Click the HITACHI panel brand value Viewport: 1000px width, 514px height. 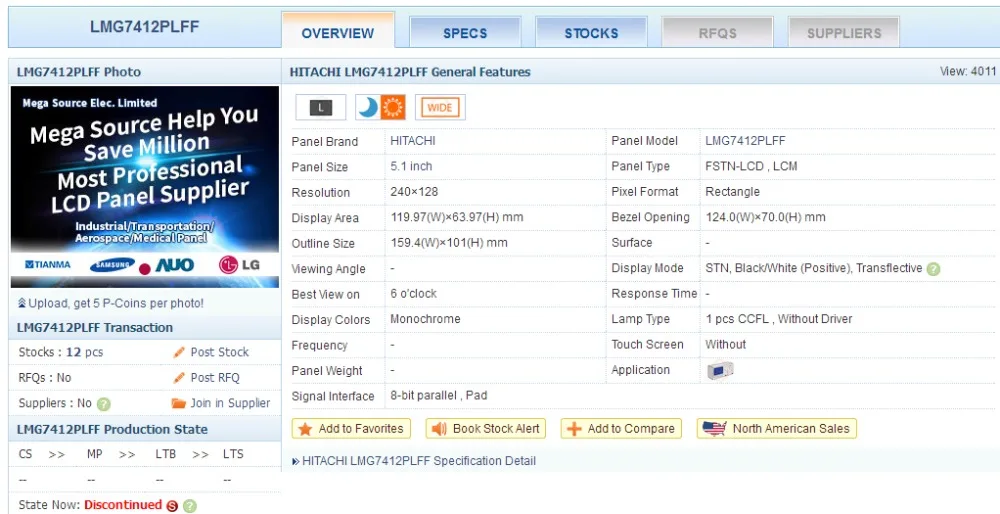pyautogui.click(x=413, y=141)
